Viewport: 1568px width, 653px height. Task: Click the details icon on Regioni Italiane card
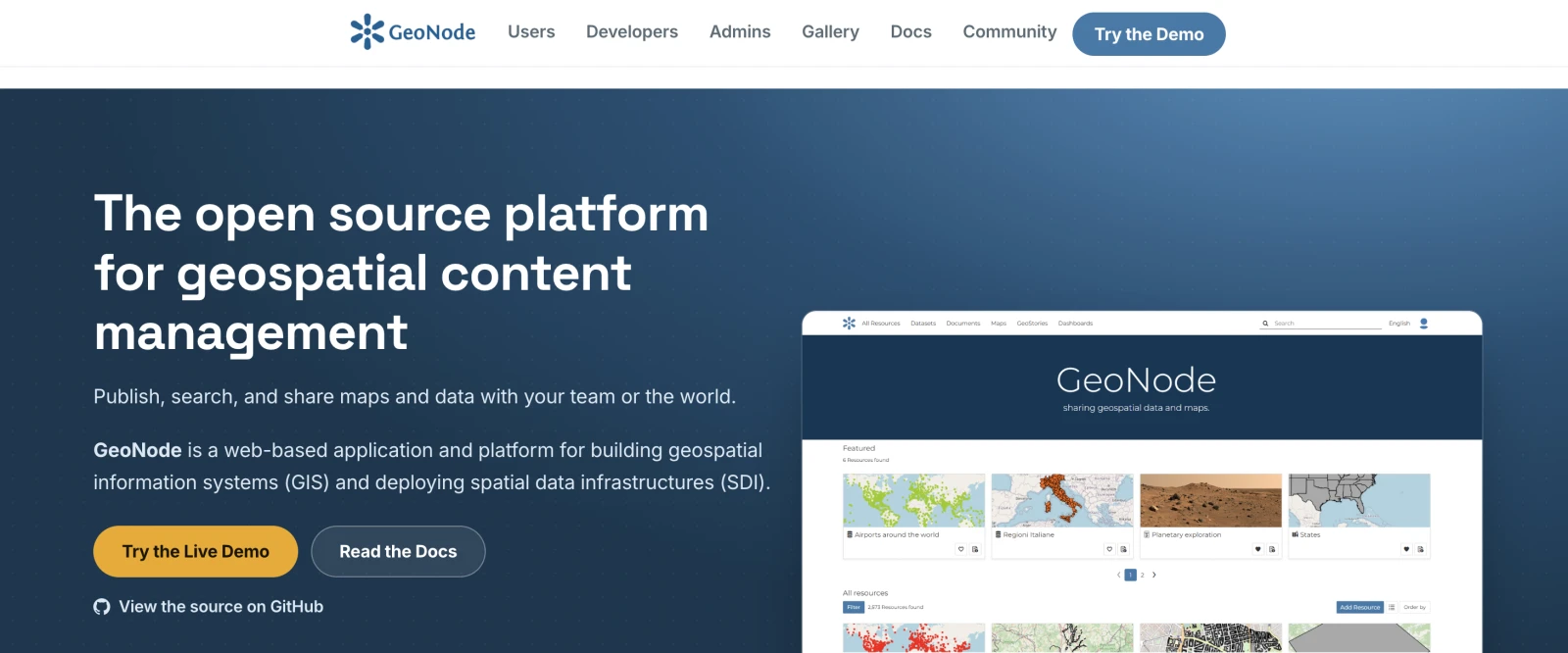[x=1124, y=549]
